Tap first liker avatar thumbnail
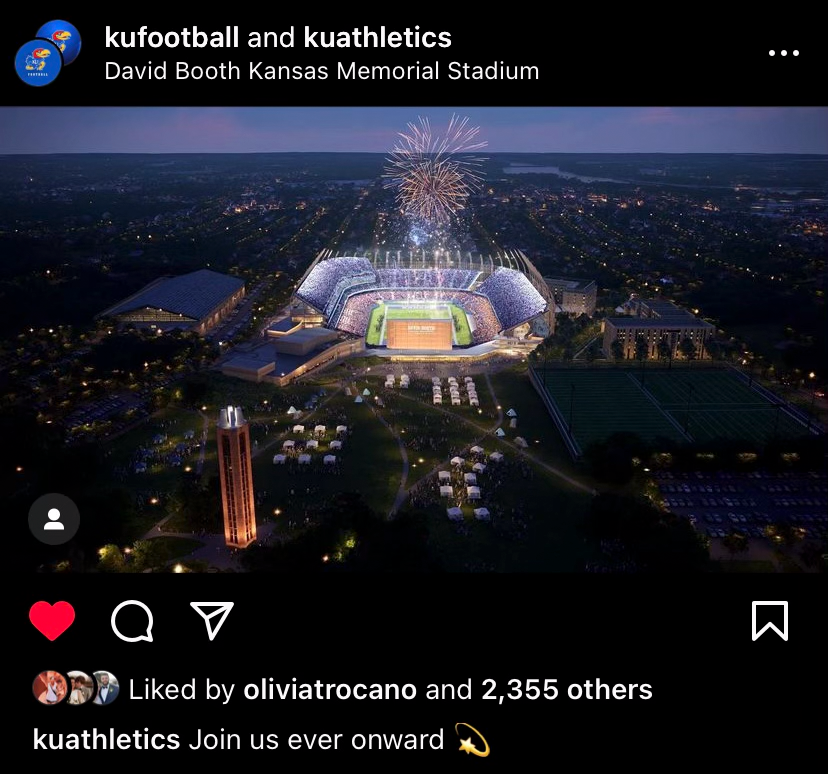 point(50,688)
